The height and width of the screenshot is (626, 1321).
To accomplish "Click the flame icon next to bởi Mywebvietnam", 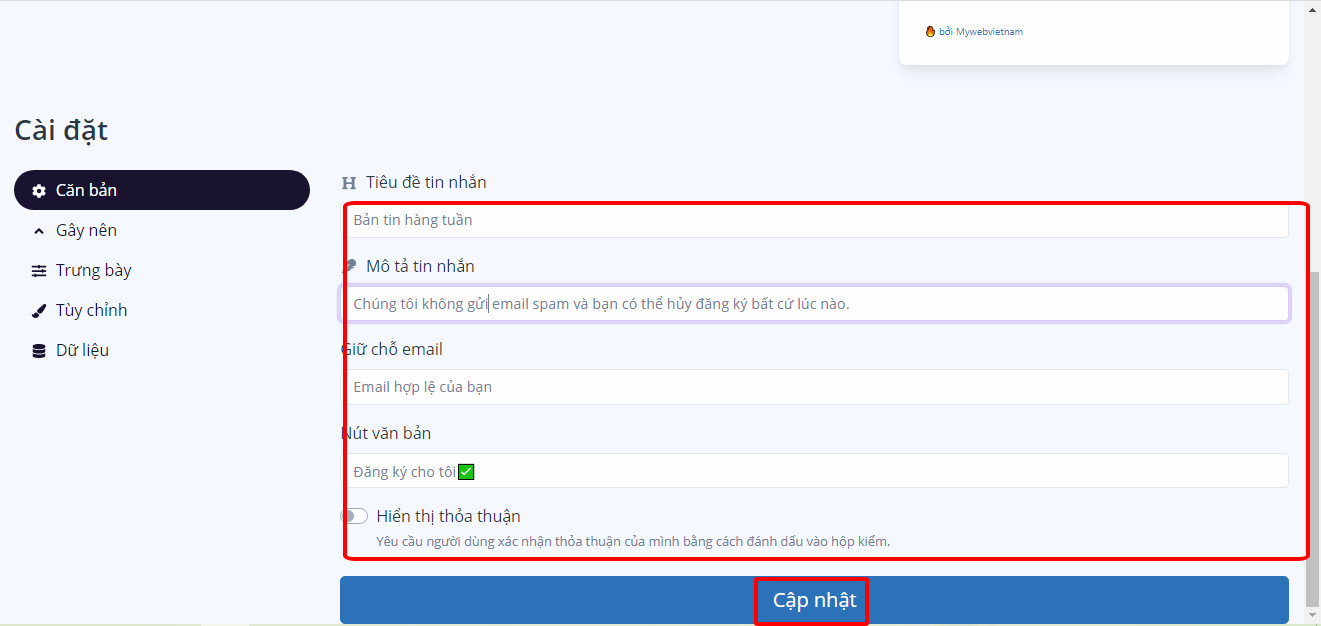I will coord(930,31).
